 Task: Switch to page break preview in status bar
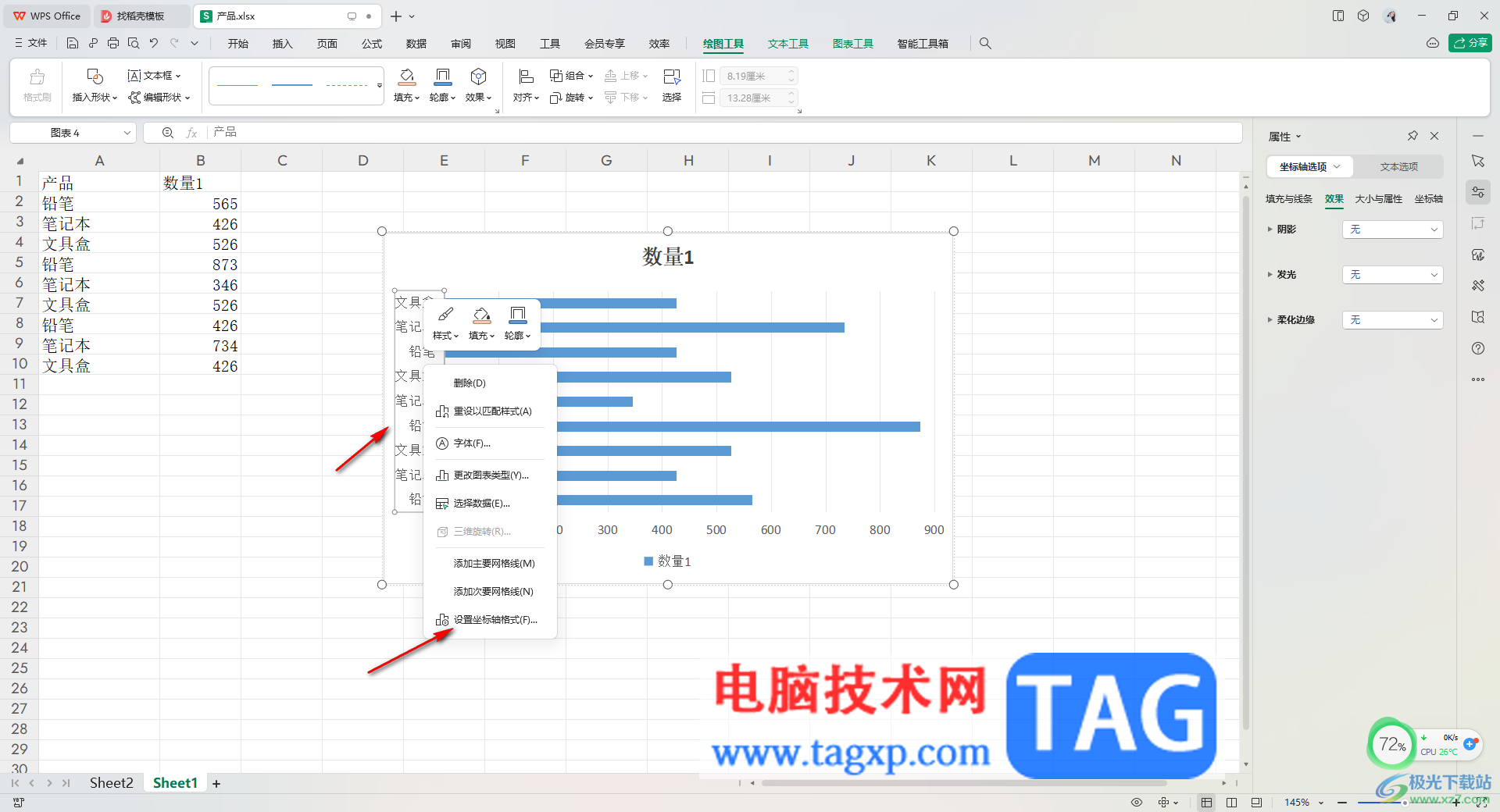pos(1232,802)
